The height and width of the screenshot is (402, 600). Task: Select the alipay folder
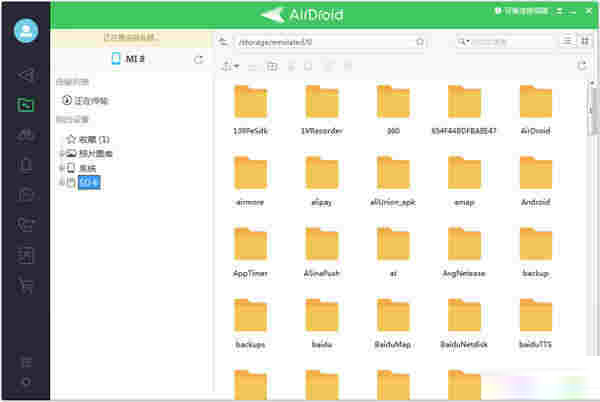[x=322, y=182]
